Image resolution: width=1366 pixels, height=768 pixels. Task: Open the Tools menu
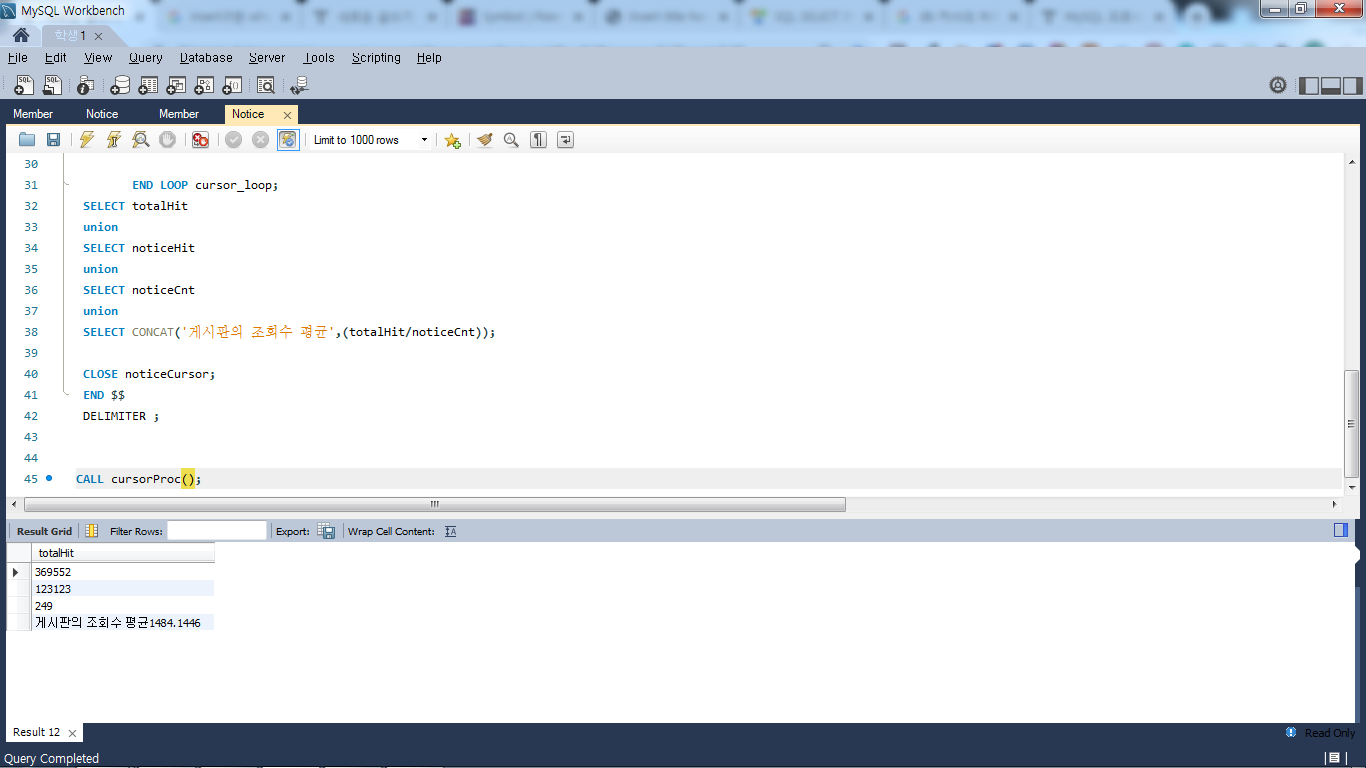coord(319,58)
